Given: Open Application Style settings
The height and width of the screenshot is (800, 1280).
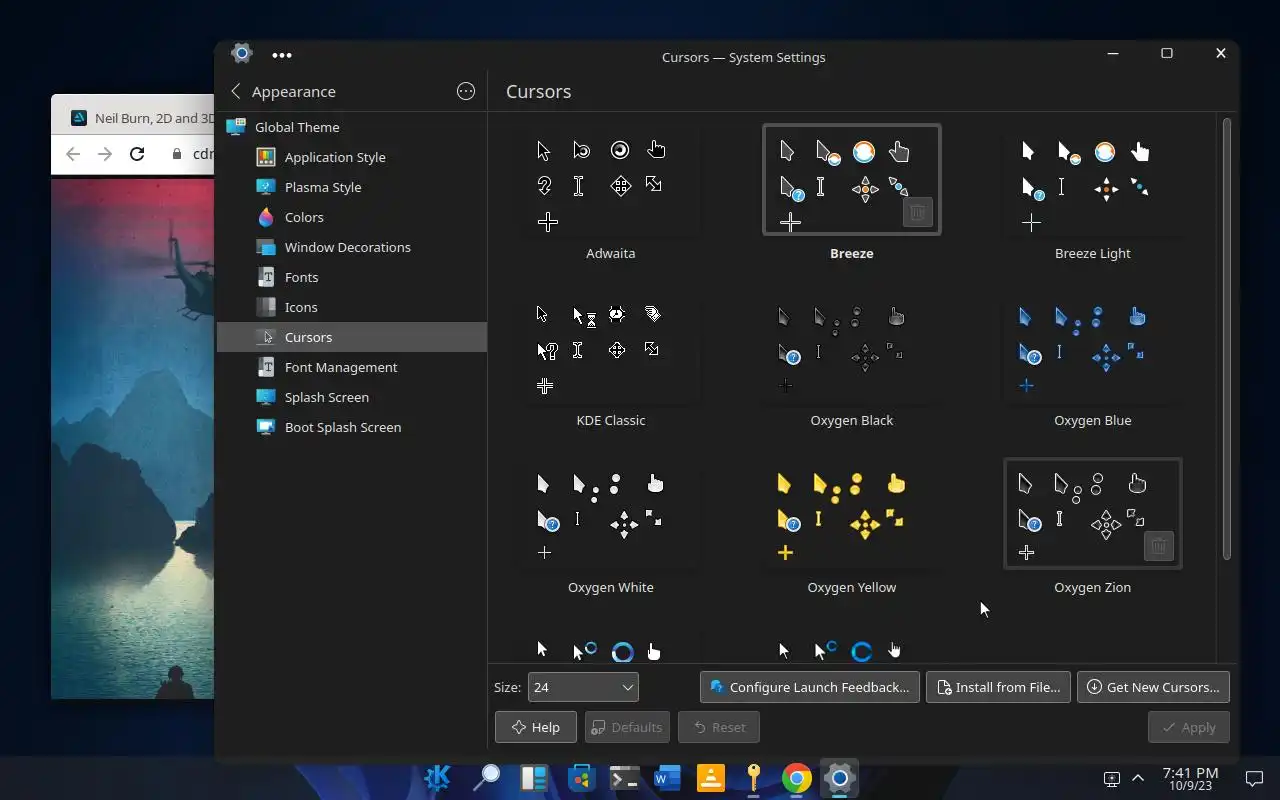Looking at the screenshot, I should (351, 157).
